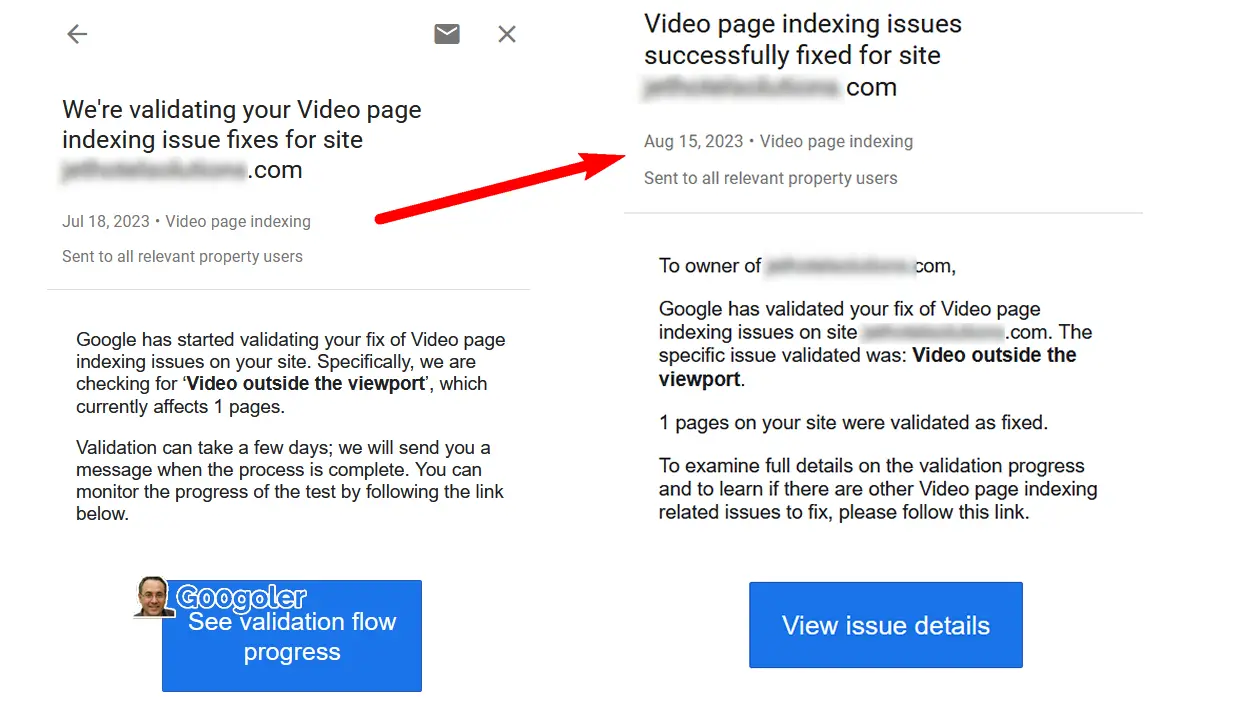
Task: Click the See validation flow progress button
Action: pyautogui.click(x=292, y=636)
